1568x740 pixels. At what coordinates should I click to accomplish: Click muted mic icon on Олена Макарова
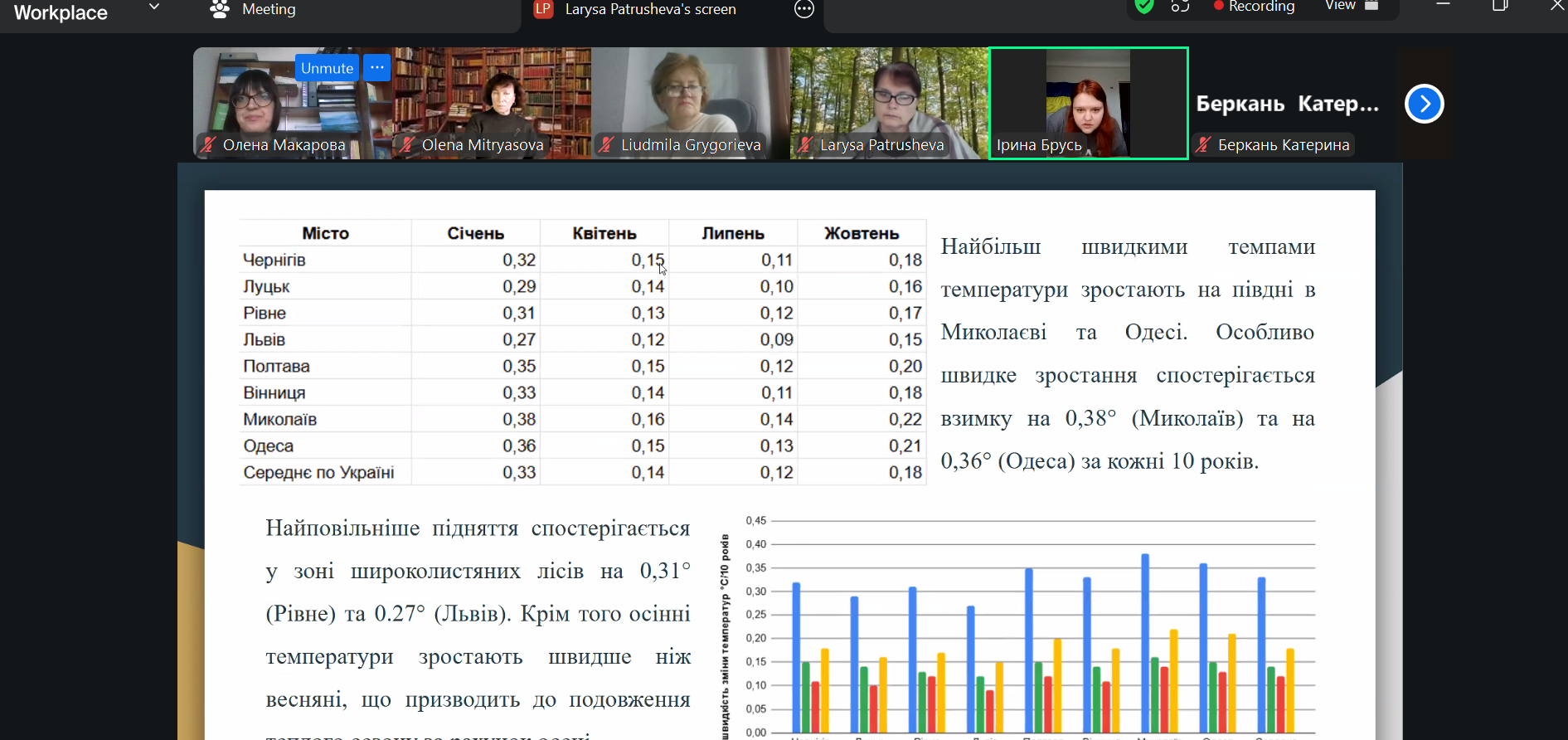click(208, 145)
